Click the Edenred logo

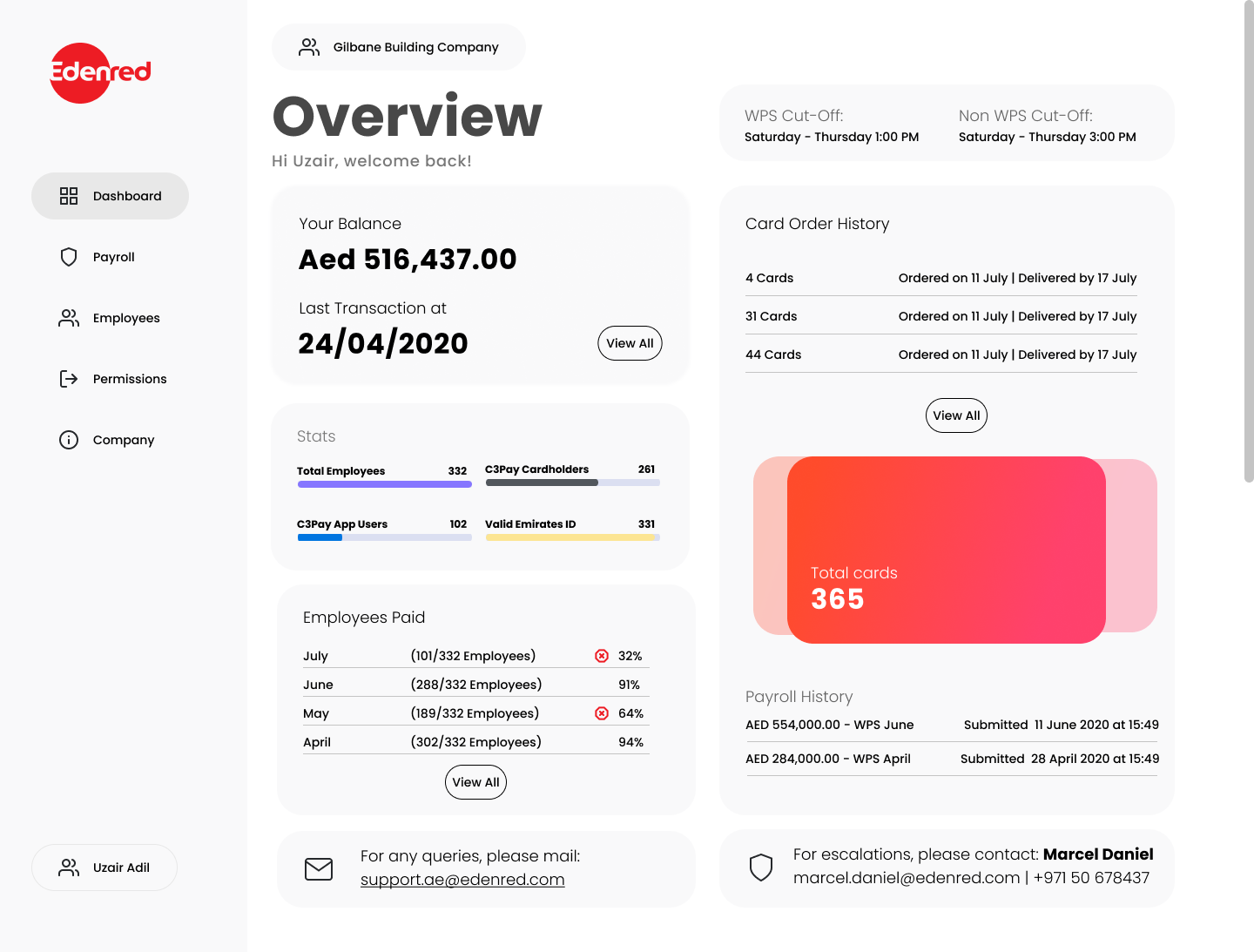click(x=100, y=73)
